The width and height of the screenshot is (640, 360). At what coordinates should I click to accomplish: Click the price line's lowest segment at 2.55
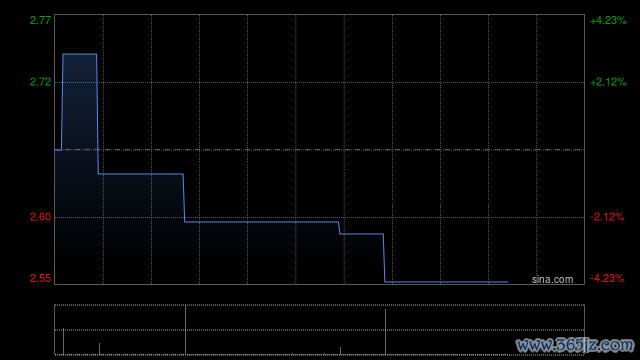point(446,282)
